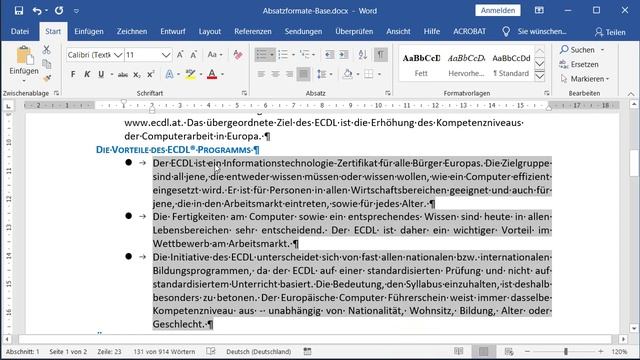Switch to the Überprüfen tab
640x360 pixels.
pos(354,31)
